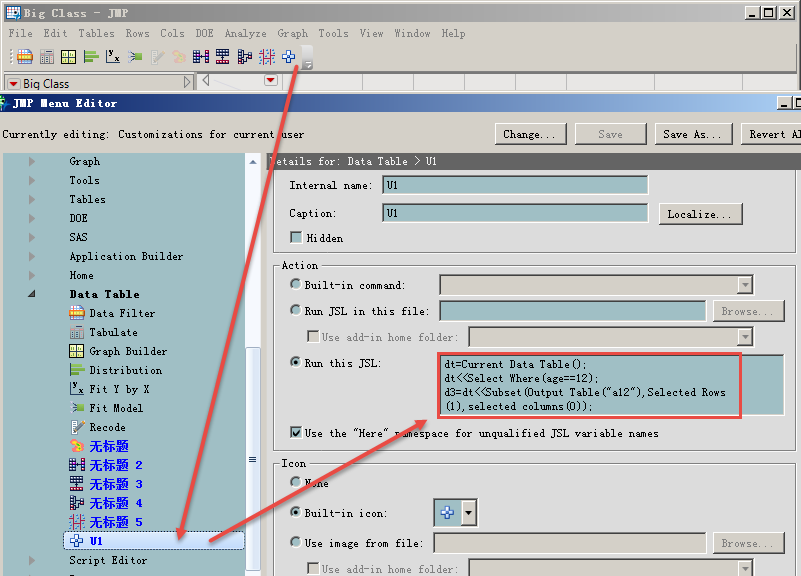Click the red-lines dotted grid toolbar icon
Screen dimensions: 801x576
[267, 57]
